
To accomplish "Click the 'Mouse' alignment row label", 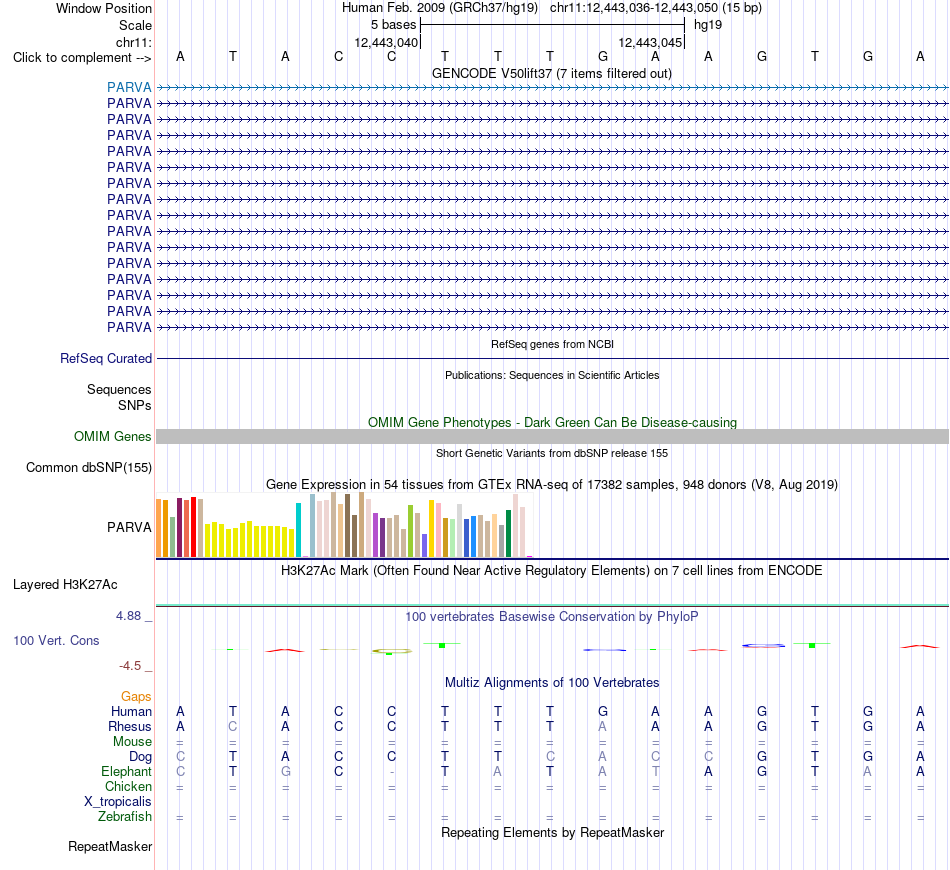I will click(132, 742).
